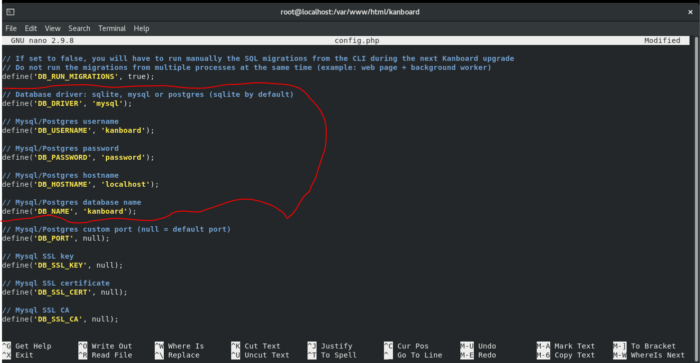Click the 'Mysql/Postgres hostname' comment

pos(60,175)
